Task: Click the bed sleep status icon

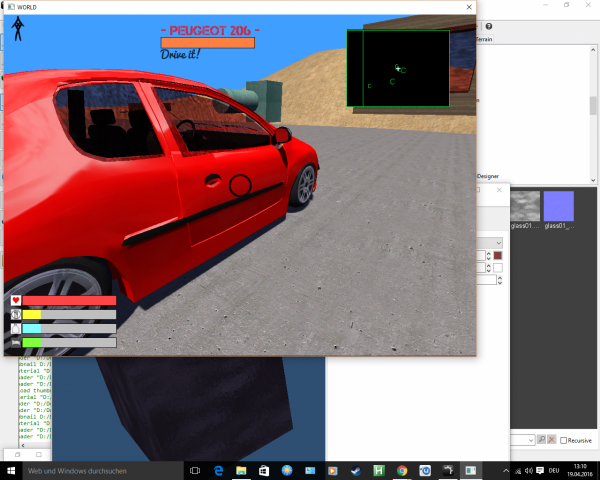Action: click(x=16, y=342)
